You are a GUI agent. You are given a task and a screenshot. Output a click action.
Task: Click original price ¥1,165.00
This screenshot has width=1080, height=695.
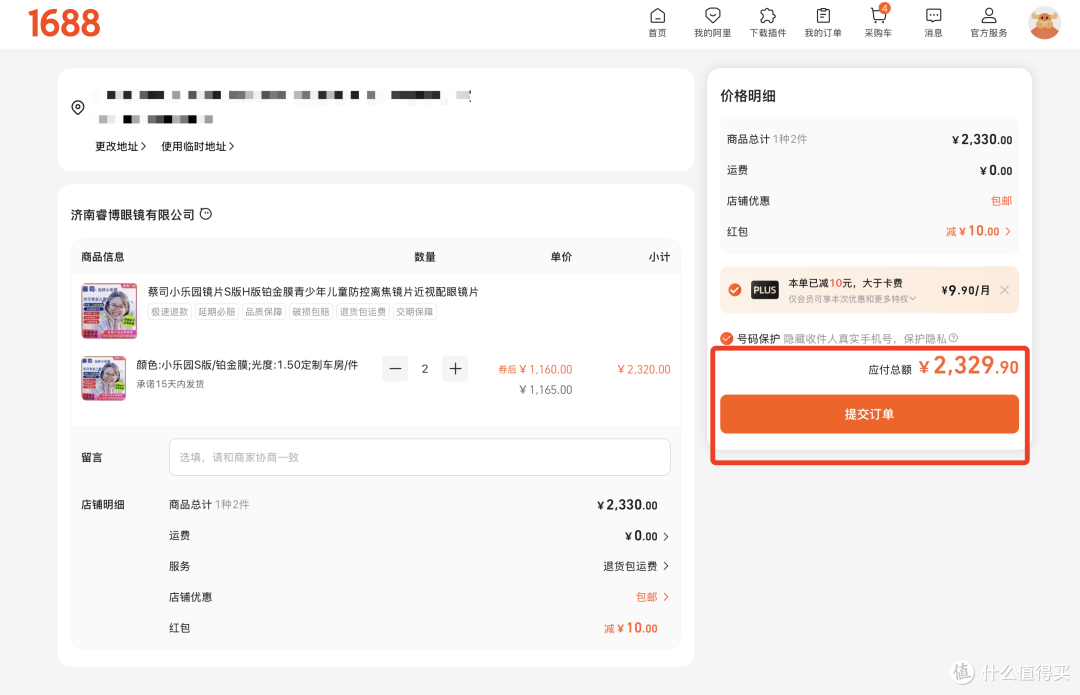pyautogui.click(x=546, y=390)
